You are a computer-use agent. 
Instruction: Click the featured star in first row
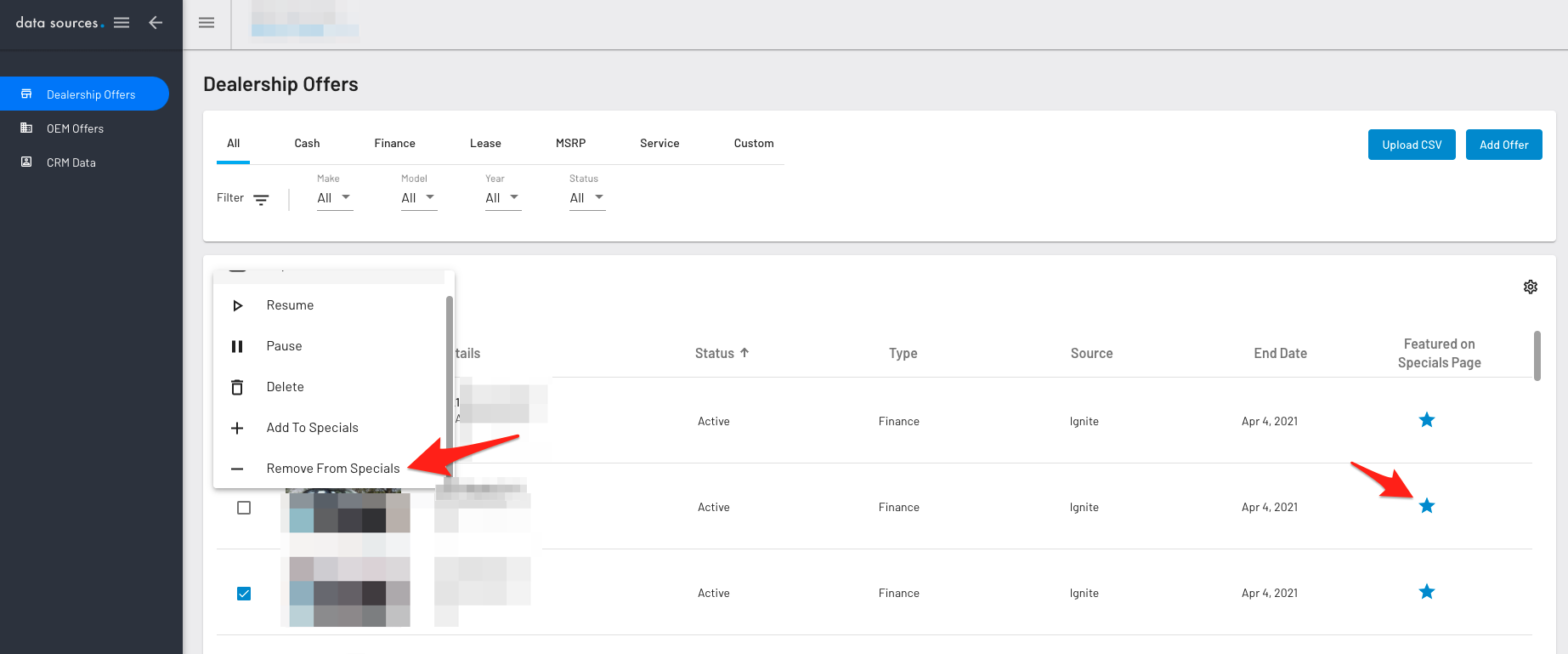coord(1427,420)
